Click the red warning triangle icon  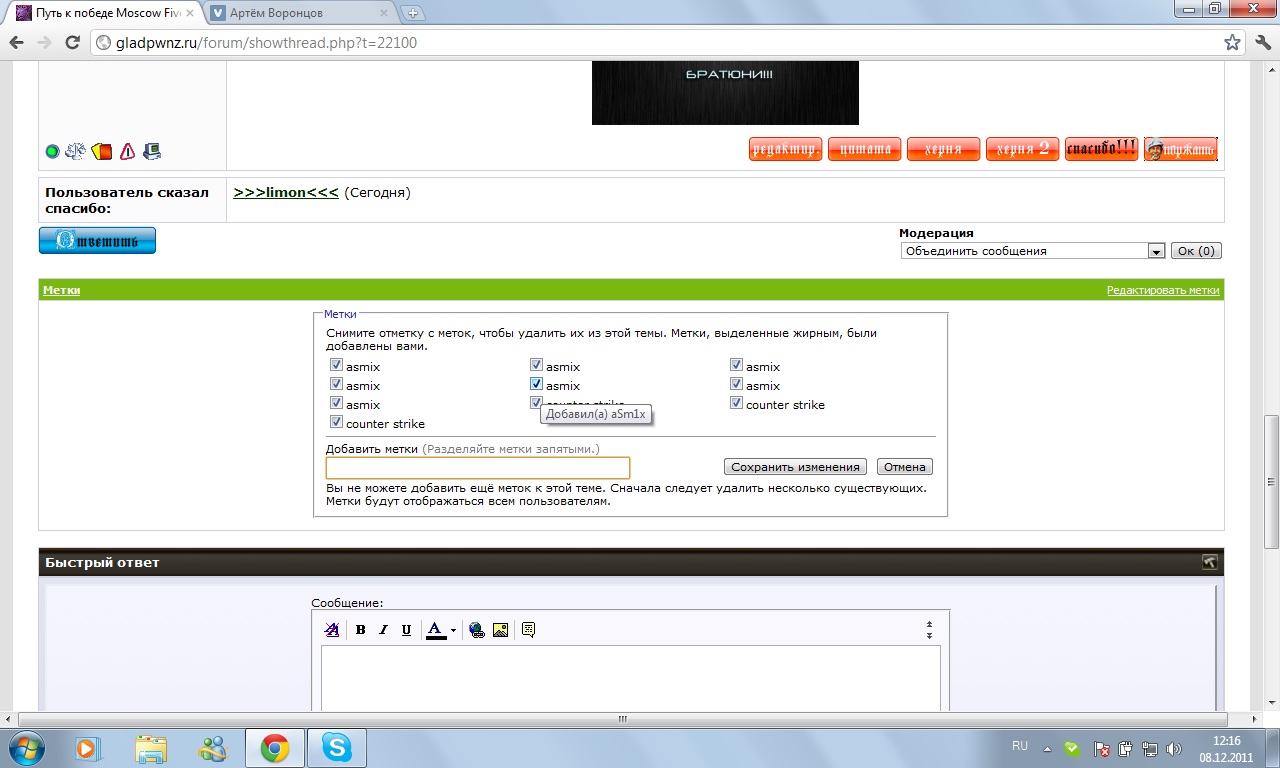click(x=127, y=152)
